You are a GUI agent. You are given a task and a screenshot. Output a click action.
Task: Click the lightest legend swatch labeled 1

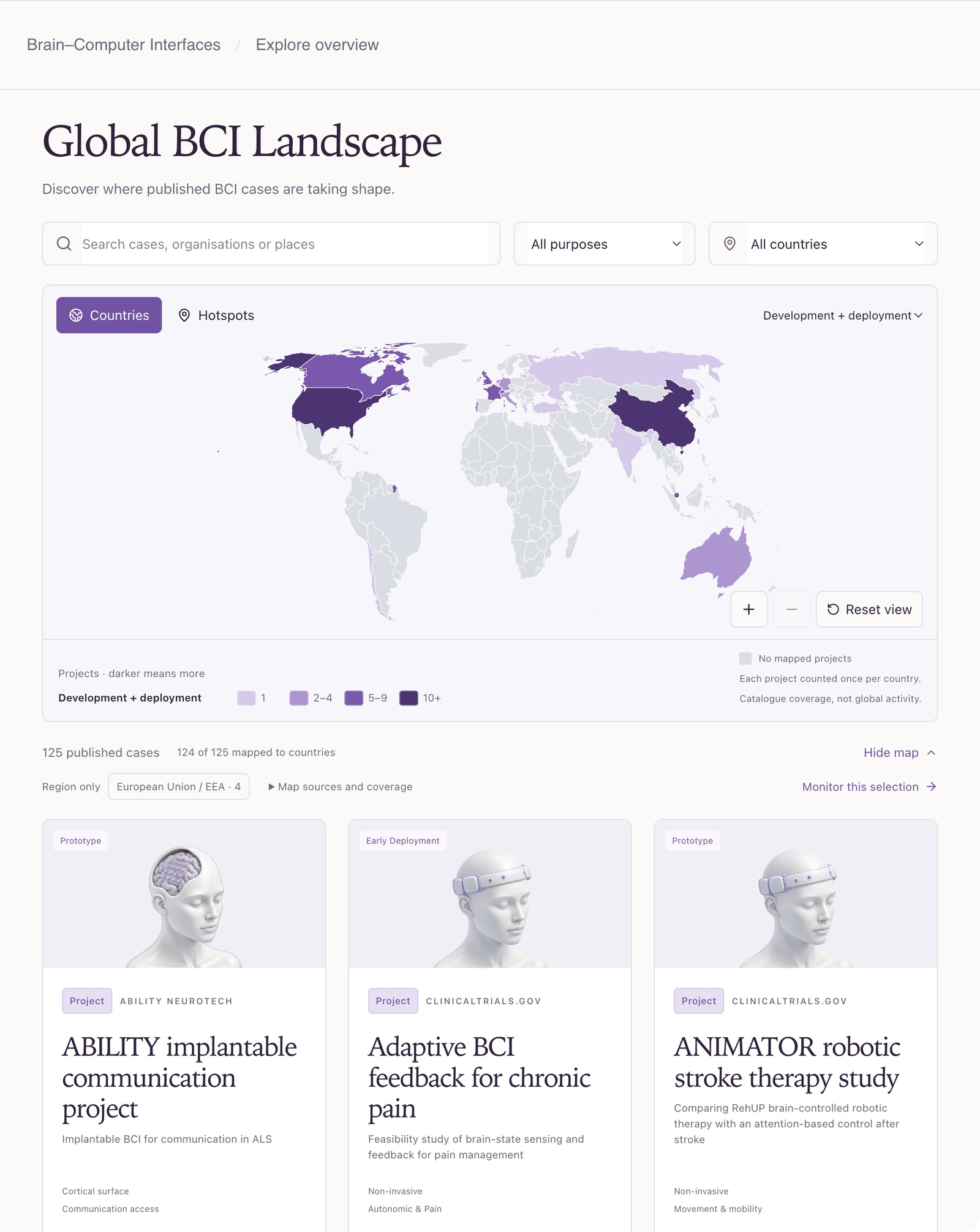(246, 698)
